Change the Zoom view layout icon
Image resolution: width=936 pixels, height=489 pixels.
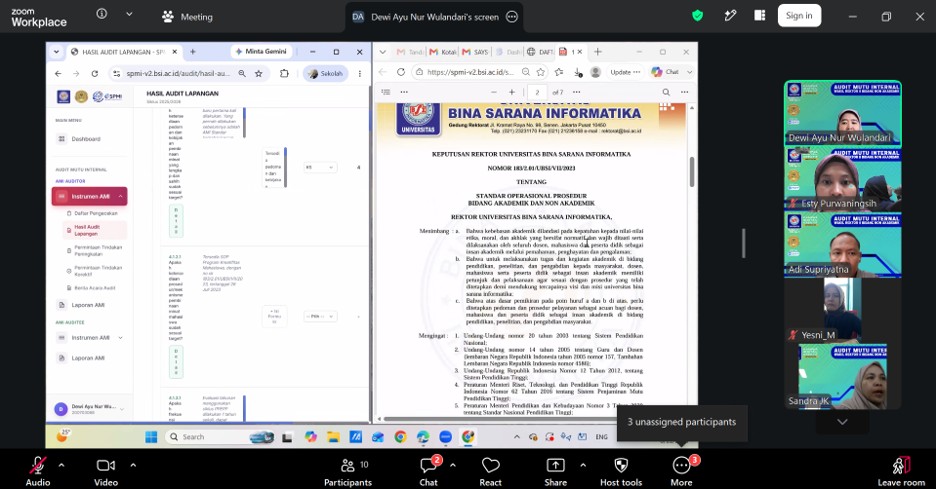759,16
